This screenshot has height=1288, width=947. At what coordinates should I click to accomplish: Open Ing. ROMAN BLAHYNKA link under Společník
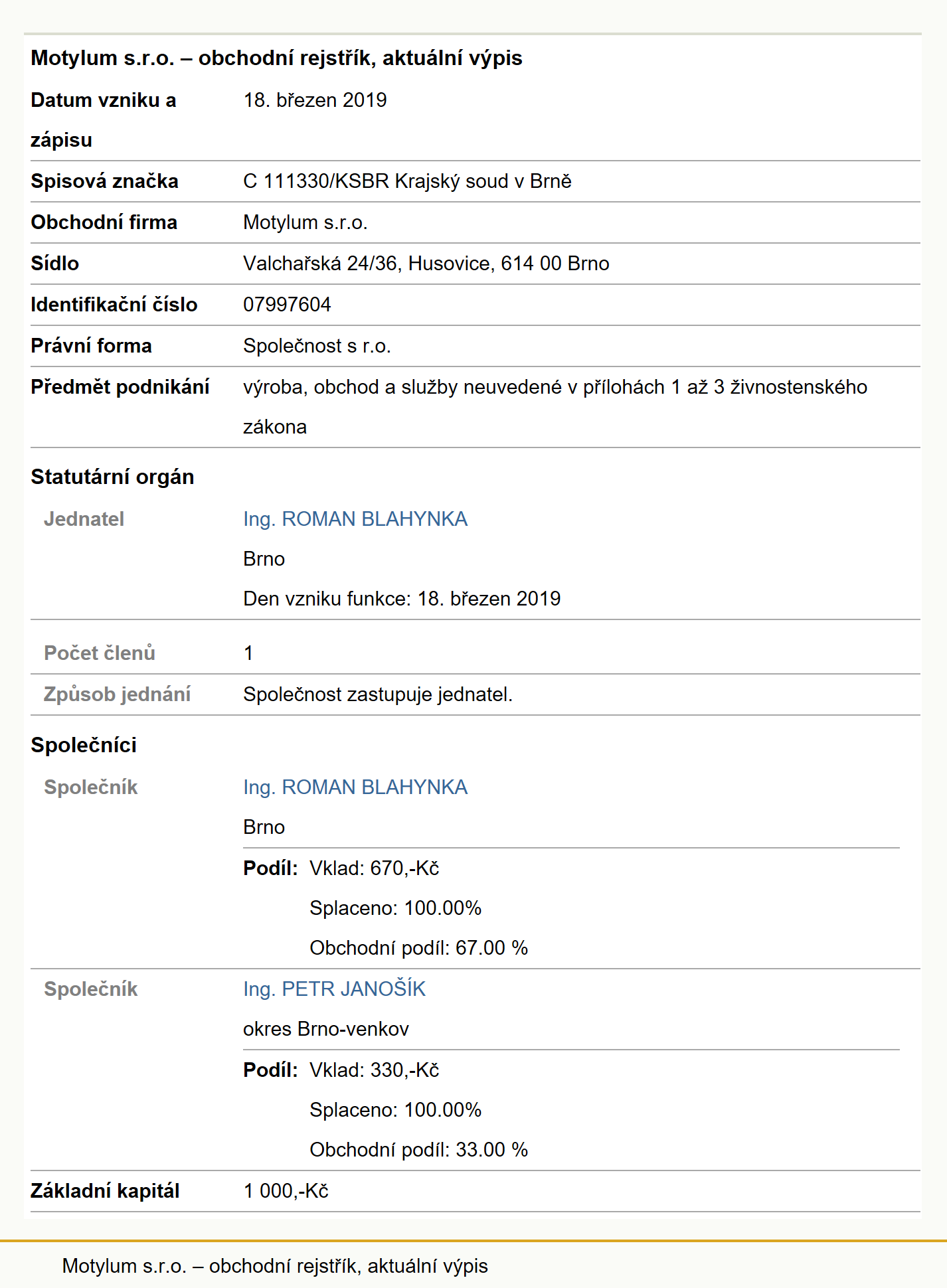click(355, 787)
